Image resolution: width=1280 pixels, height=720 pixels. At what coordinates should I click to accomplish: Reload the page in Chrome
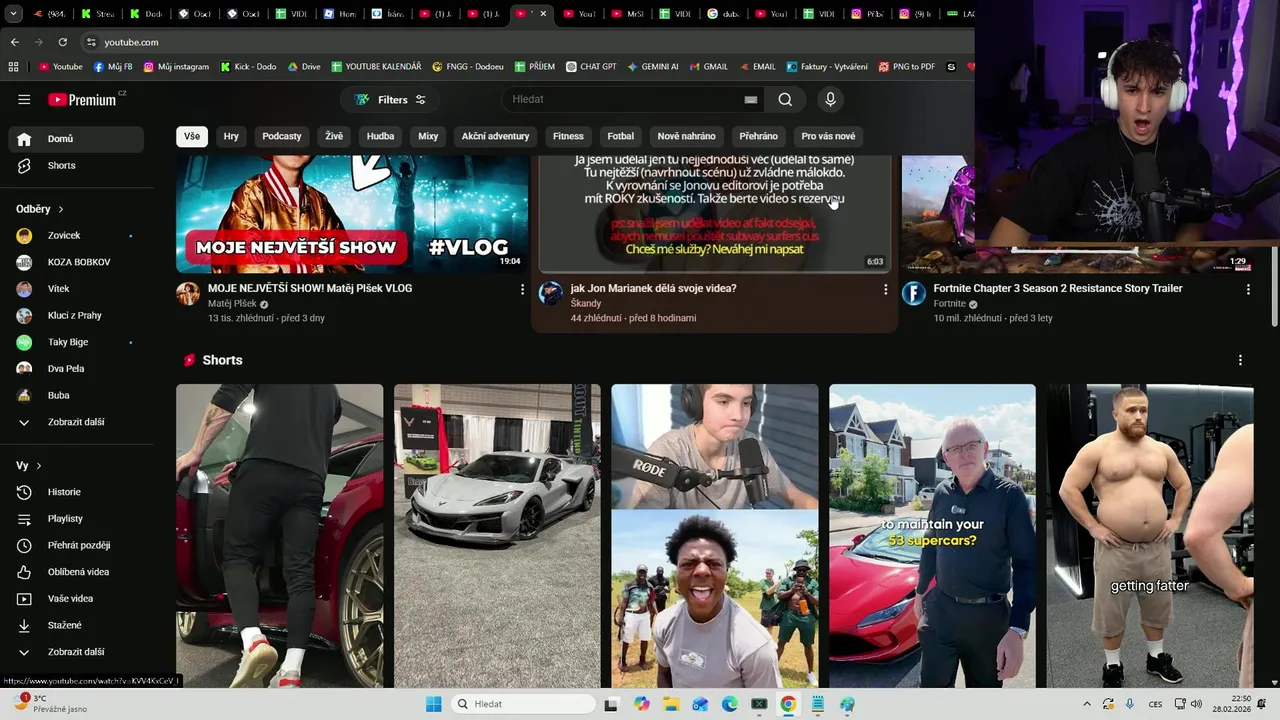[63, 42]
